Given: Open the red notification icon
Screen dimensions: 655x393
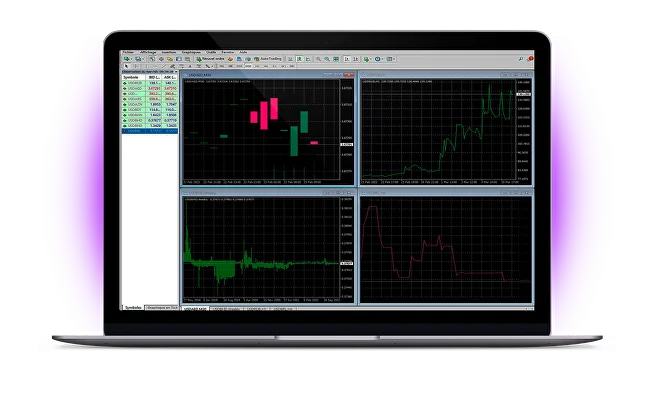Looking at the screenshot, I should pos(531,58).
